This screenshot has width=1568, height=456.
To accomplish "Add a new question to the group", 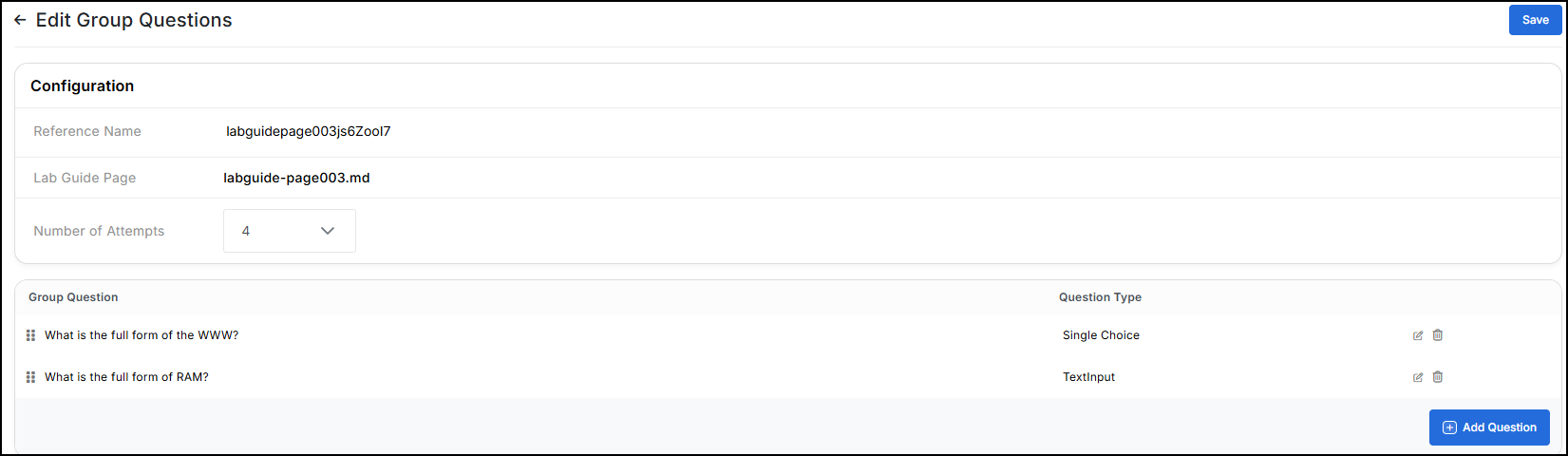I will 1489,427.
